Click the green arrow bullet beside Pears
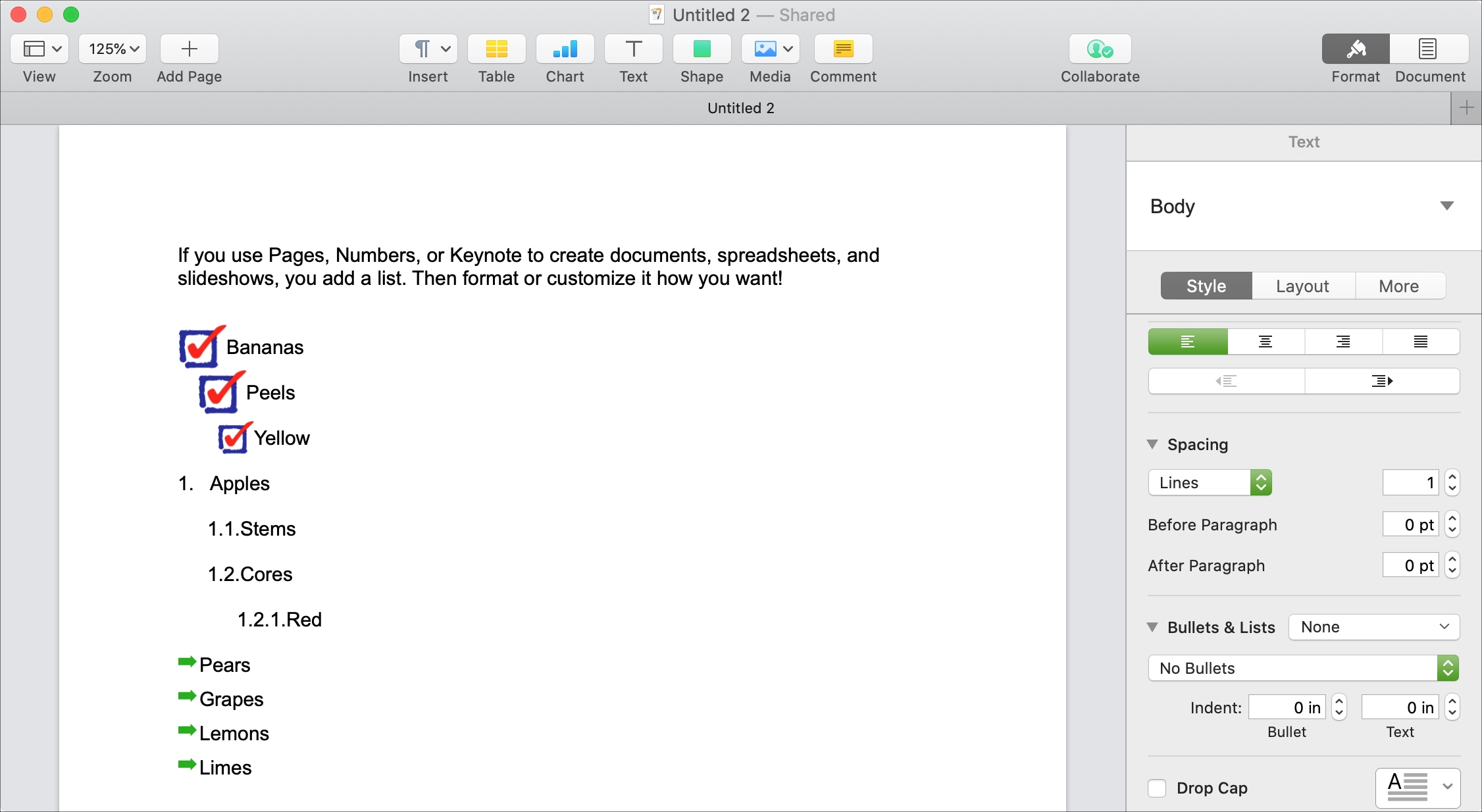The width and height of the screenshot is (1482, 812). 188,661
